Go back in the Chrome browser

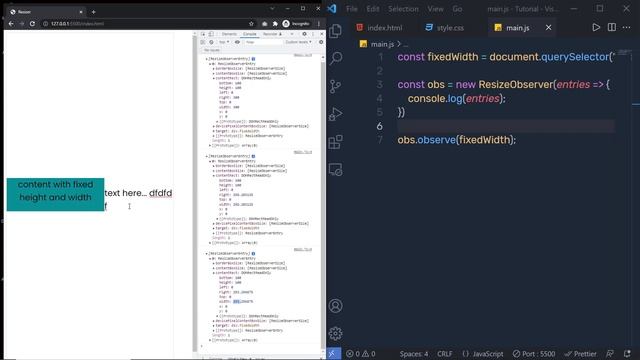11,24
